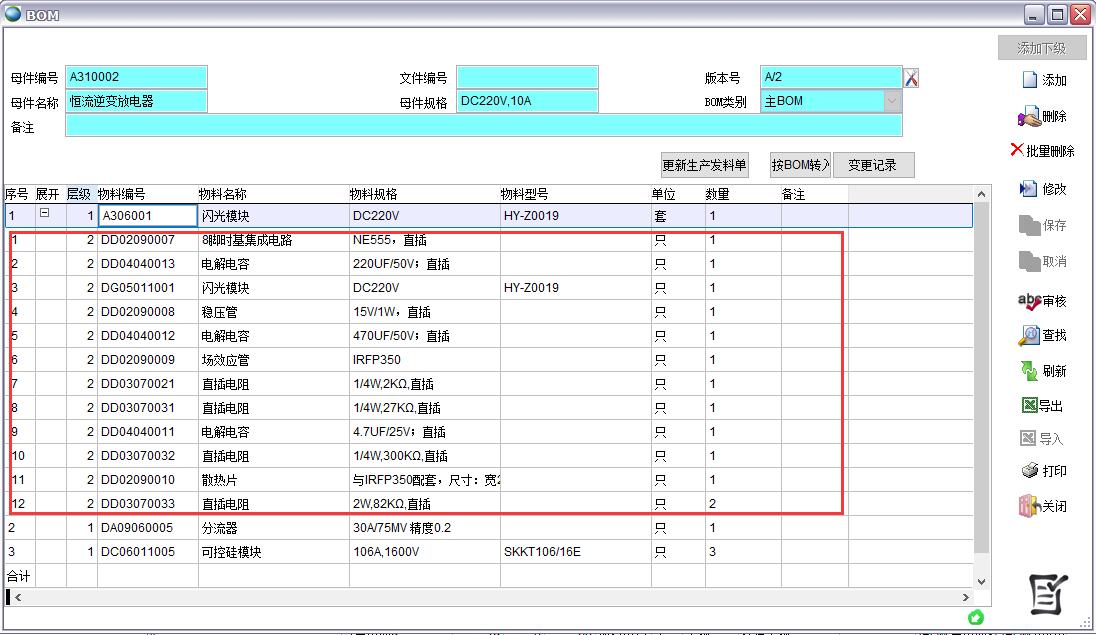
Task: Print the BOM using 打印 icon
Action: click(x=1043, y=471)
